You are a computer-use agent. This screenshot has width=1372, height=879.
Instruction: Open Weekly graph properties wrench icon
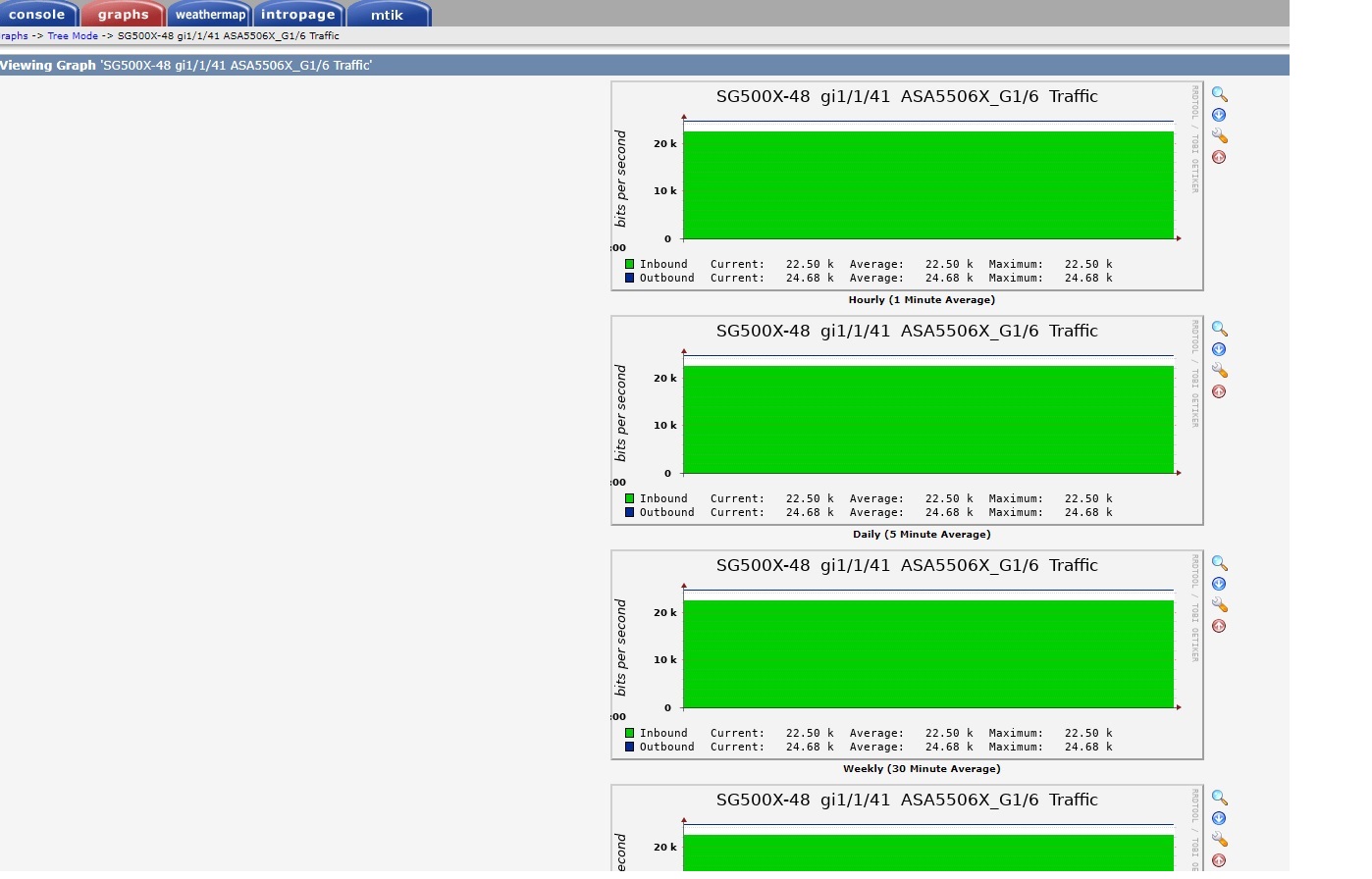pos(1219,604)
